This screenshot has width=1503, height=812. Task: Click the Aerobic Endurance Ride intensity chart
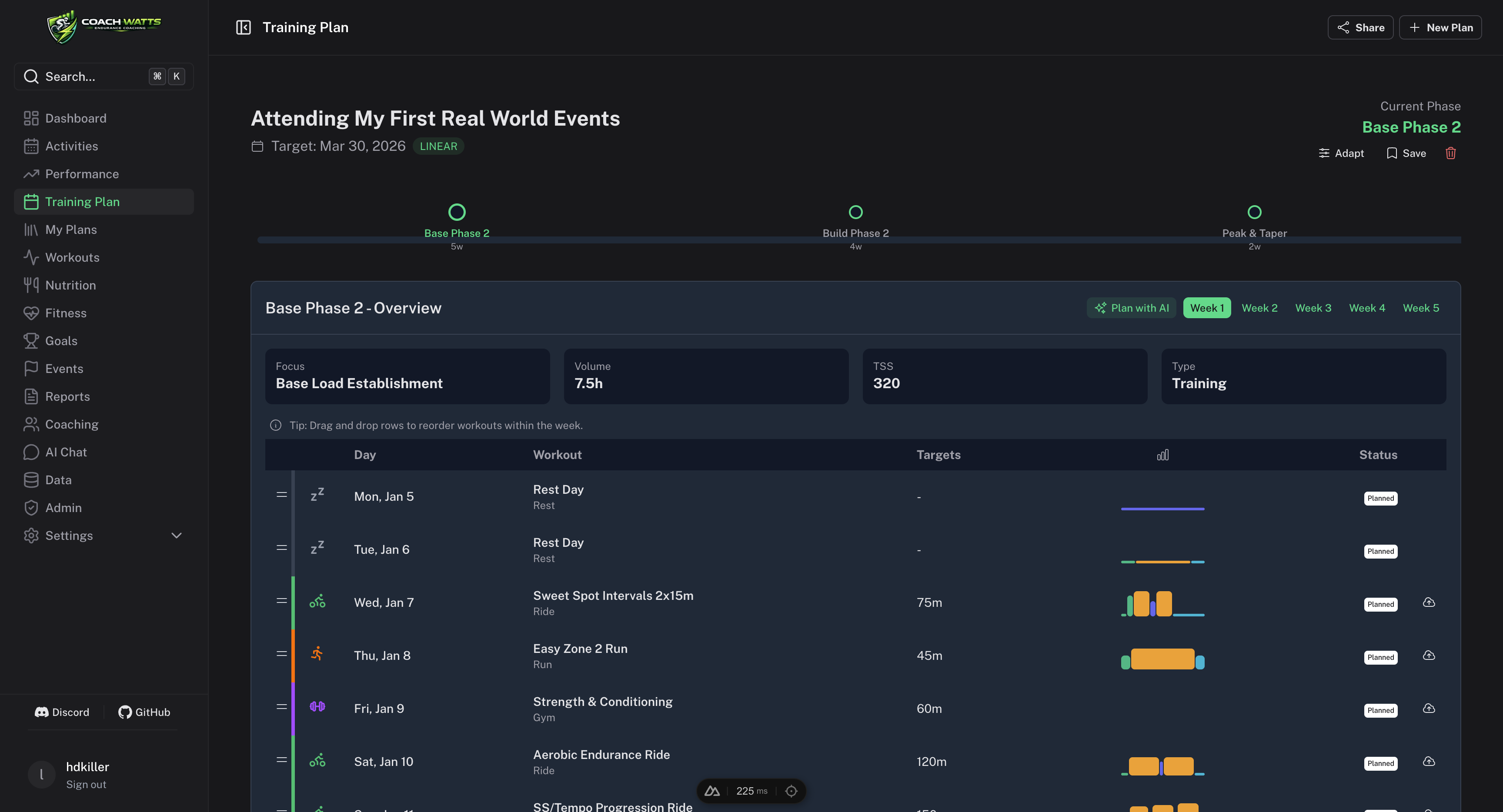tap(1163, 765)
